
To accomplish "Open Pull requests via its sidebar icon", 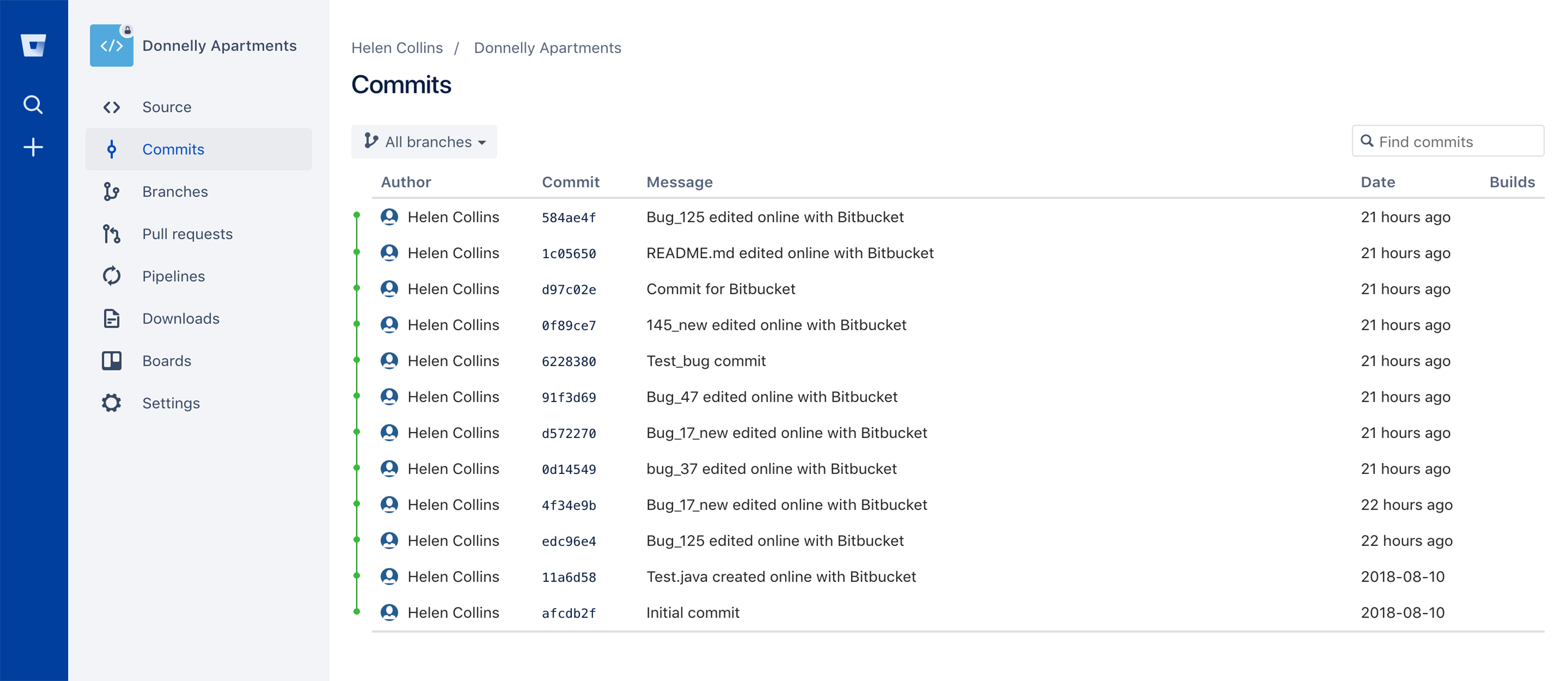I will (x=112, y=233).
